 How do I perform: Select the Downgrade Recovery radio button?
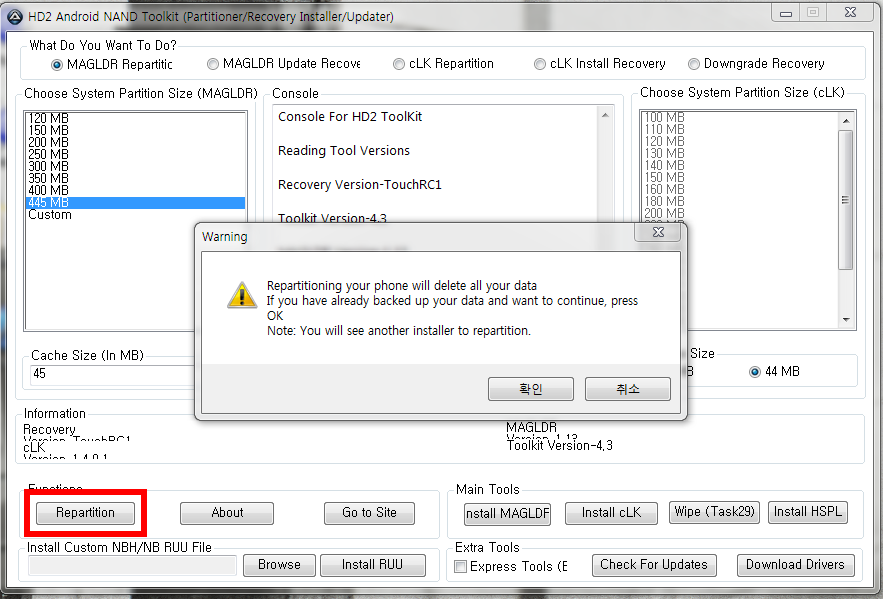tap(694, 64)
